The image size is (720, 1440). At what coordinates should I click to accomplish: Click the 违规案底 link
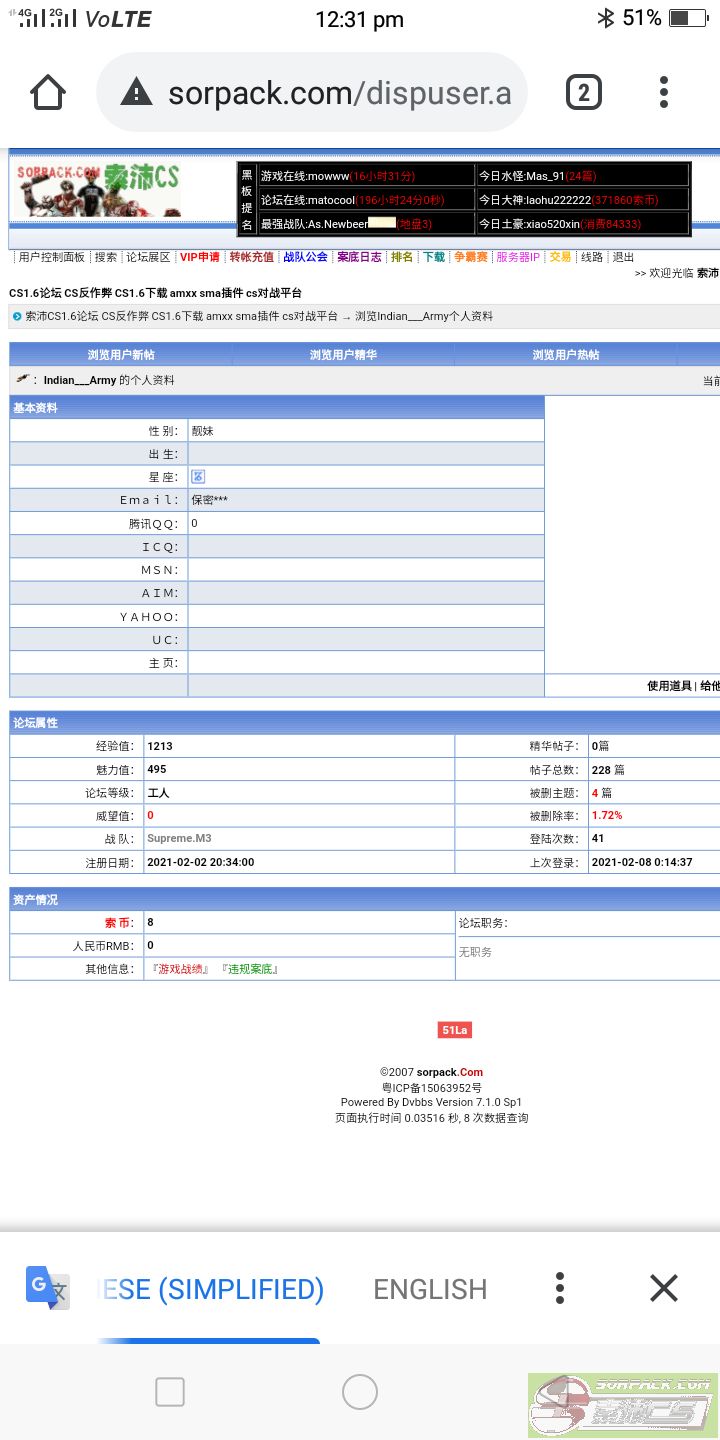[x=249, y=969]
